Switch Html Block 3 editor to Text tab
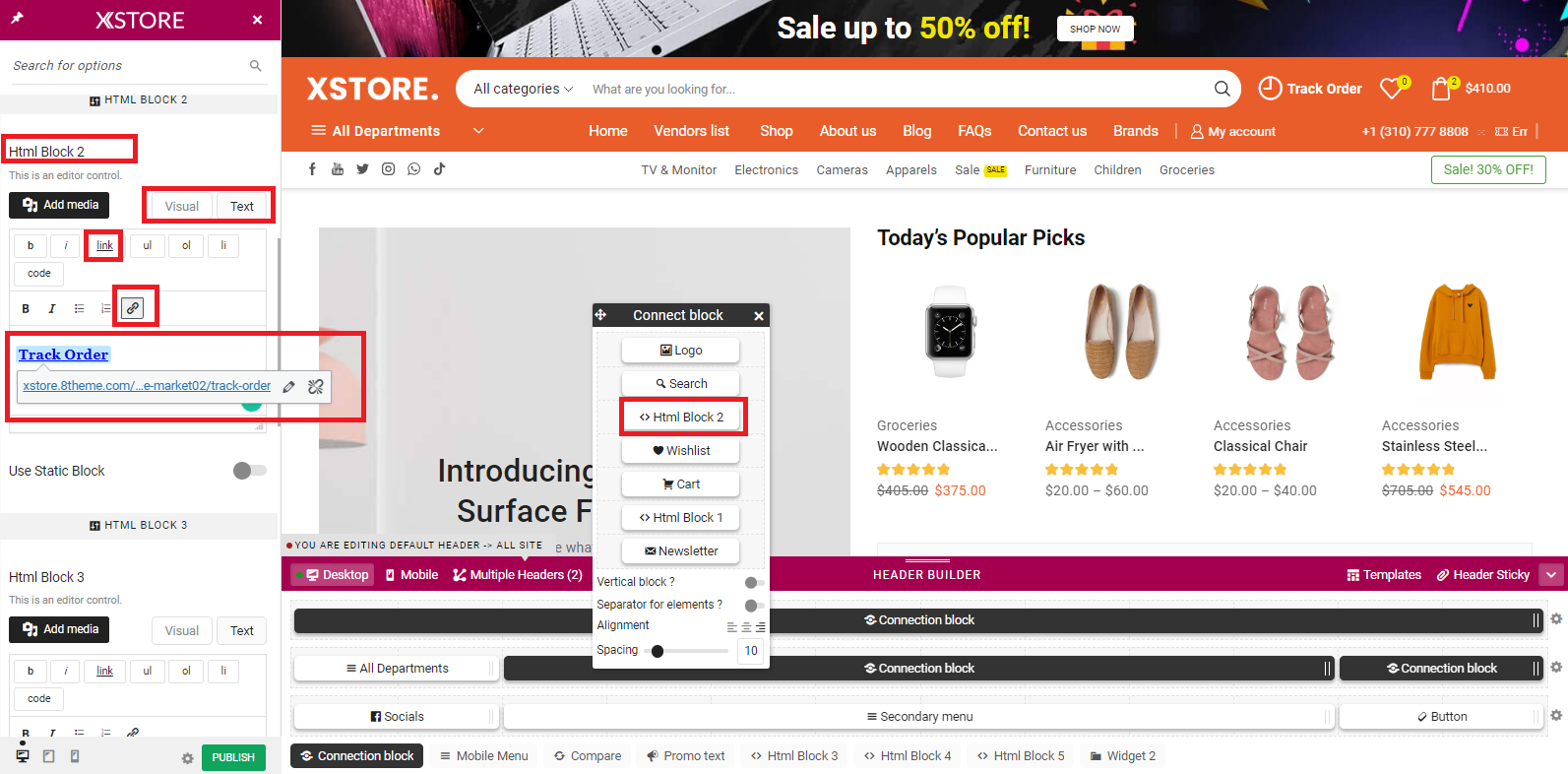 pos(242,630)
